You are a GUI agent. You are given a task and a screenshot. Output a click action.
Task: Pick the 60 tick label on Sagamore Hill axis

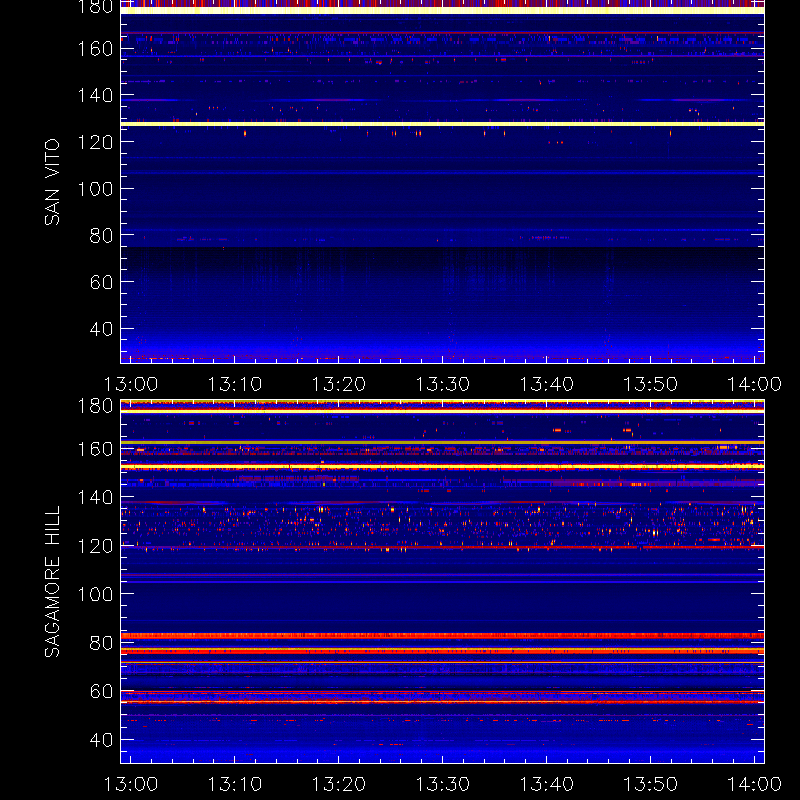(101, 692)
